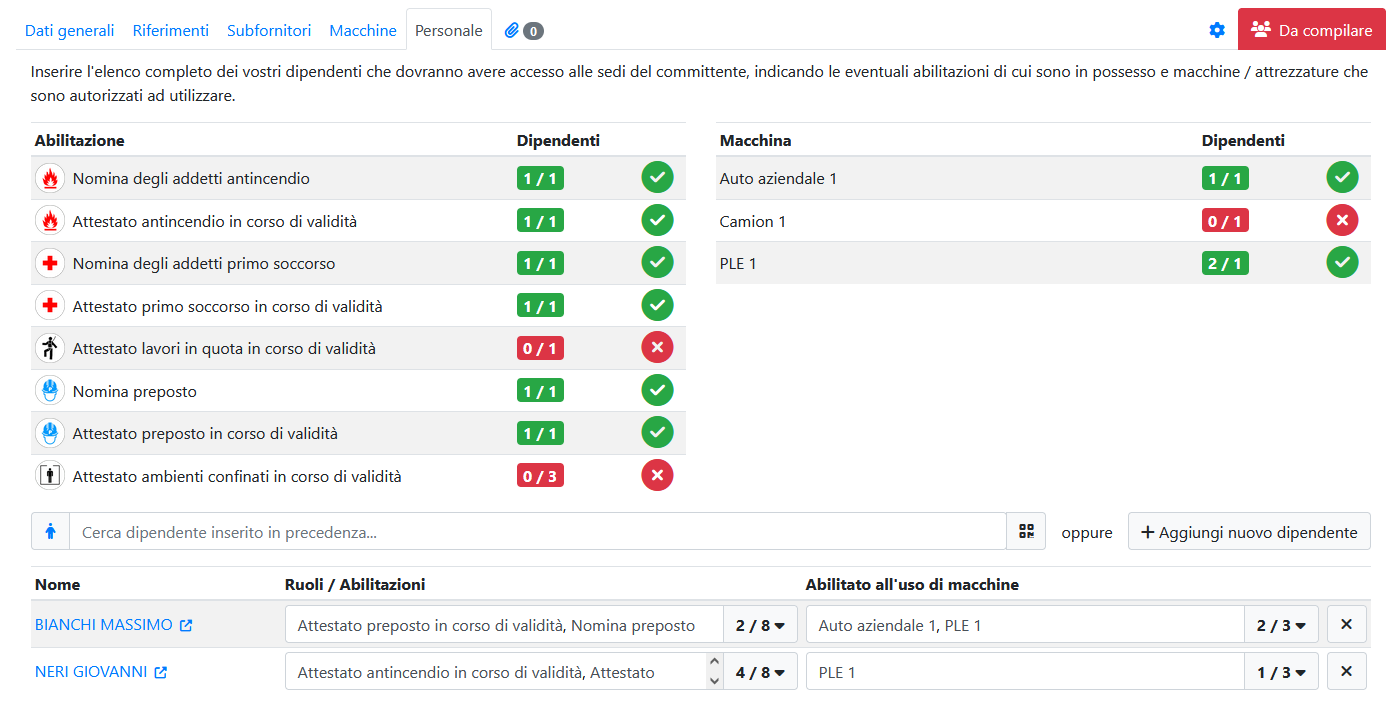Open BIANCHI MASSIMO 2 / 3 machines dropdown
The height and width of the screenshot is (704, 1400).
[x=1281, y=625]
